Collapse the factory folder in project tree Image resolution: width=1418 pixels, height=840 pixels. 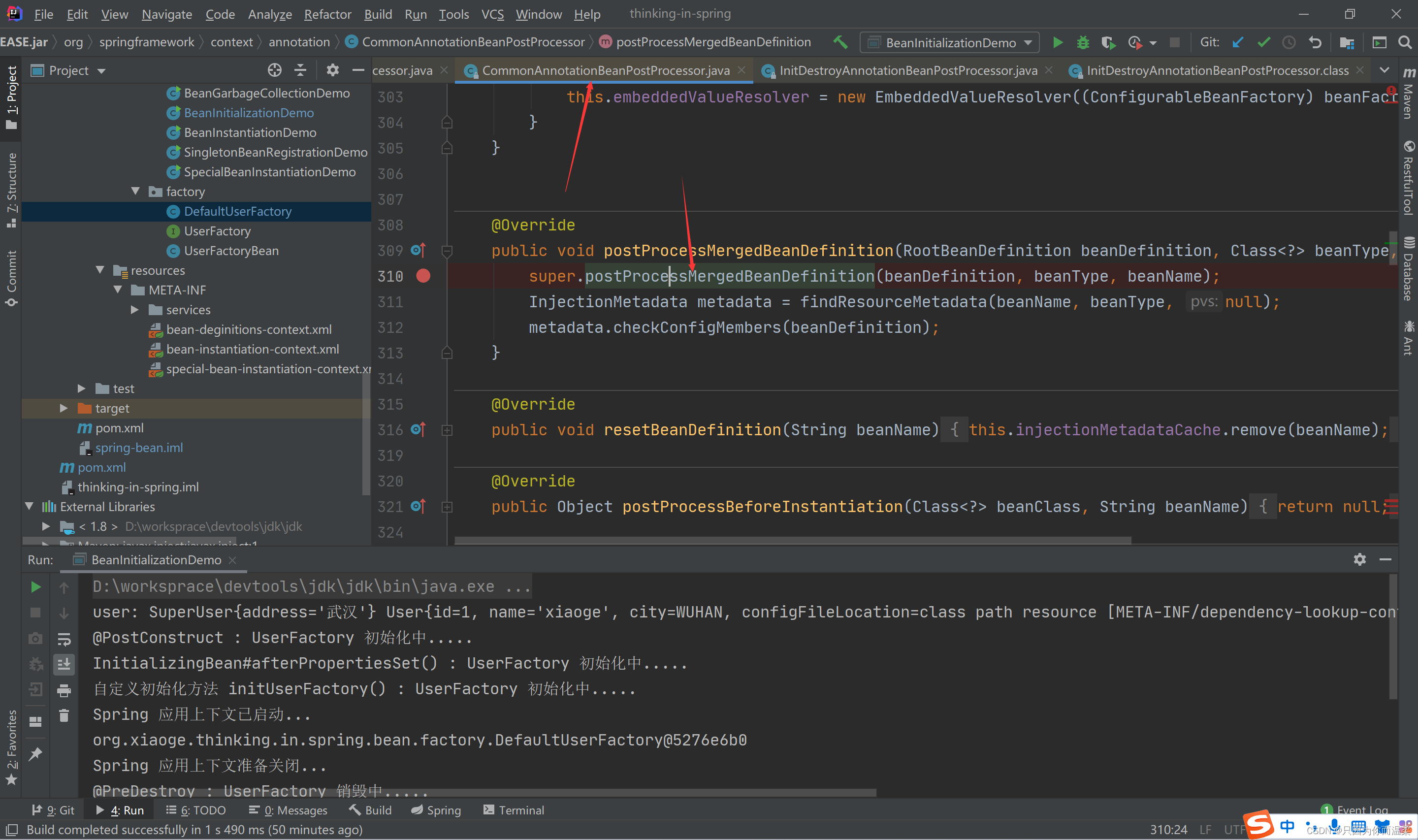(x=136, y=192)
